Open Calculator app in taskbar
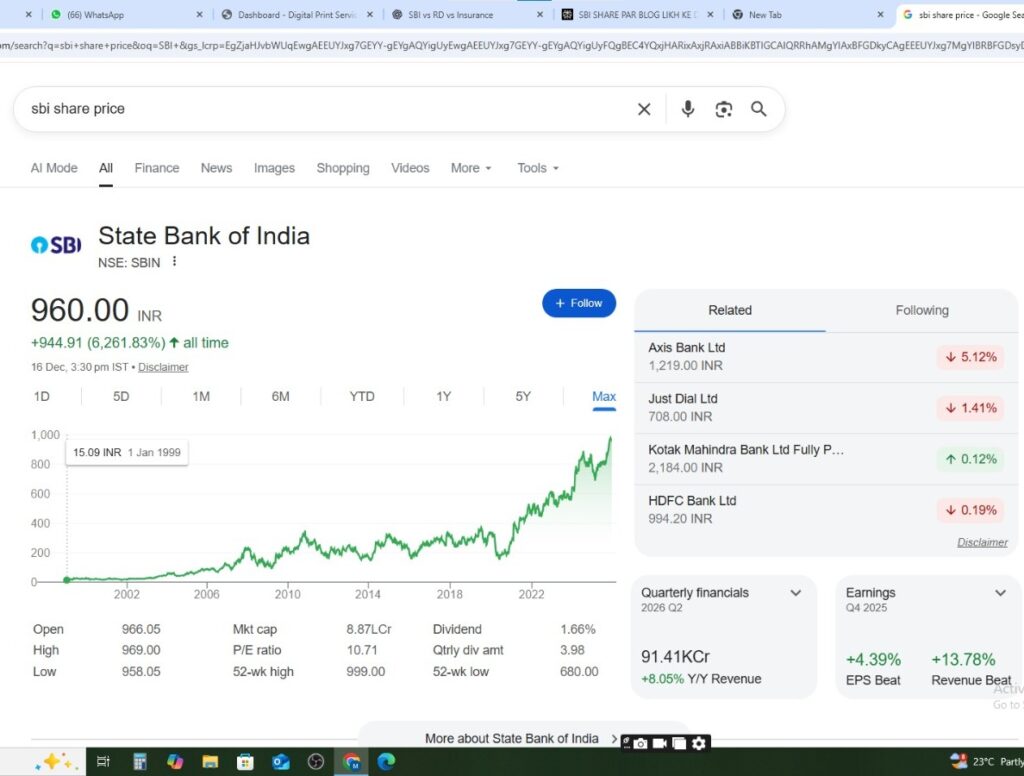The width and height of the screenshot is (1024, 776). [140, 761]
